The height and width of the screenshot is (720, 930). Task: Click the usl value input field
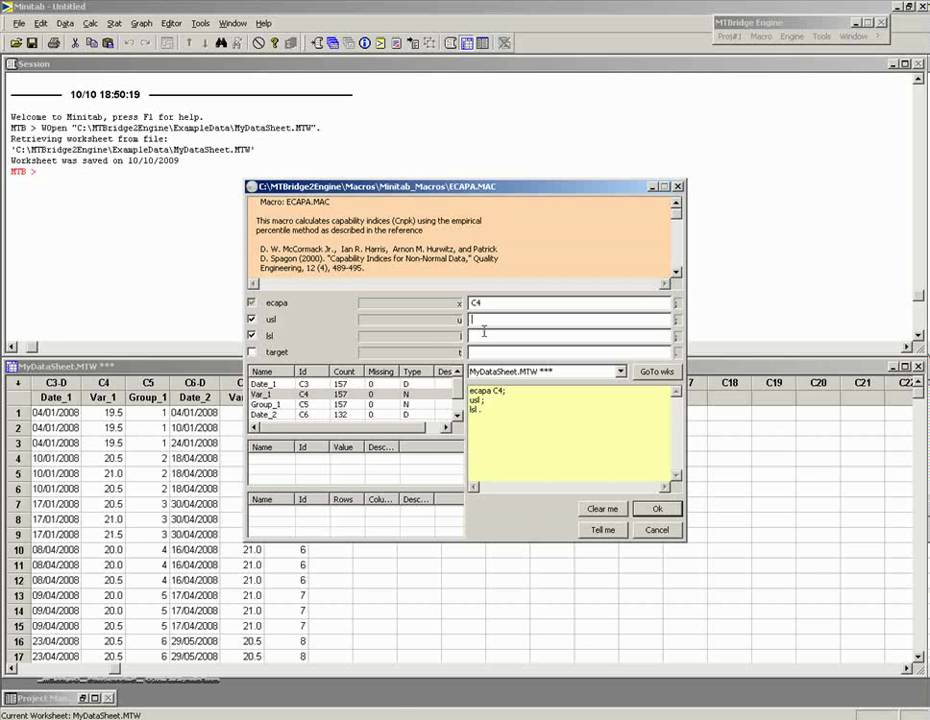569,319
